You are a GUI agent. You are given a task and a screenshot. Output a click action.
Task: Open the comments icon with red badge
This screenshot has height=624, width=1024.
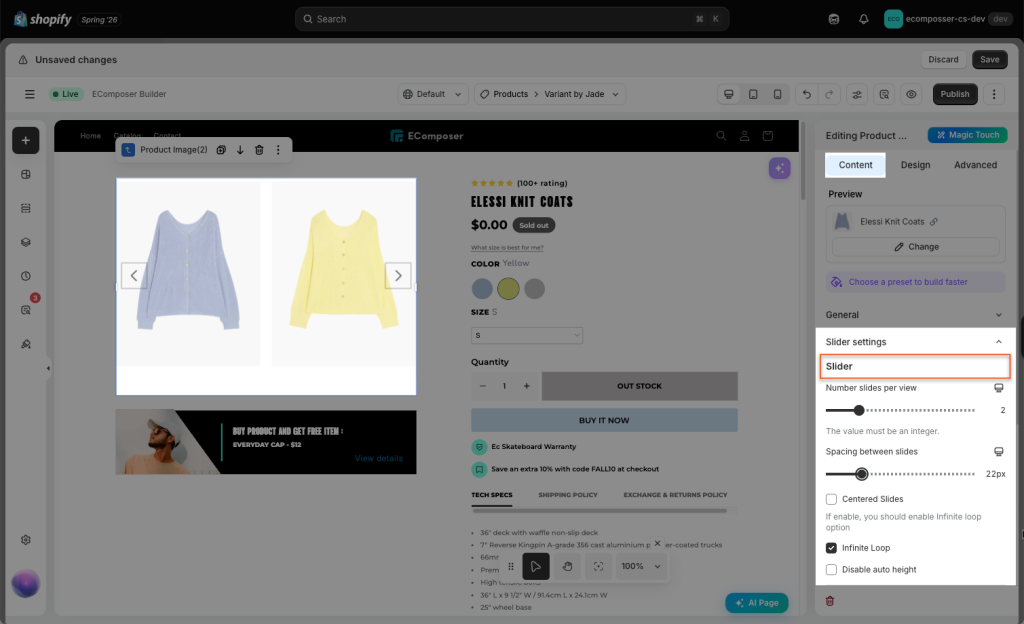(x=27, y=309)
